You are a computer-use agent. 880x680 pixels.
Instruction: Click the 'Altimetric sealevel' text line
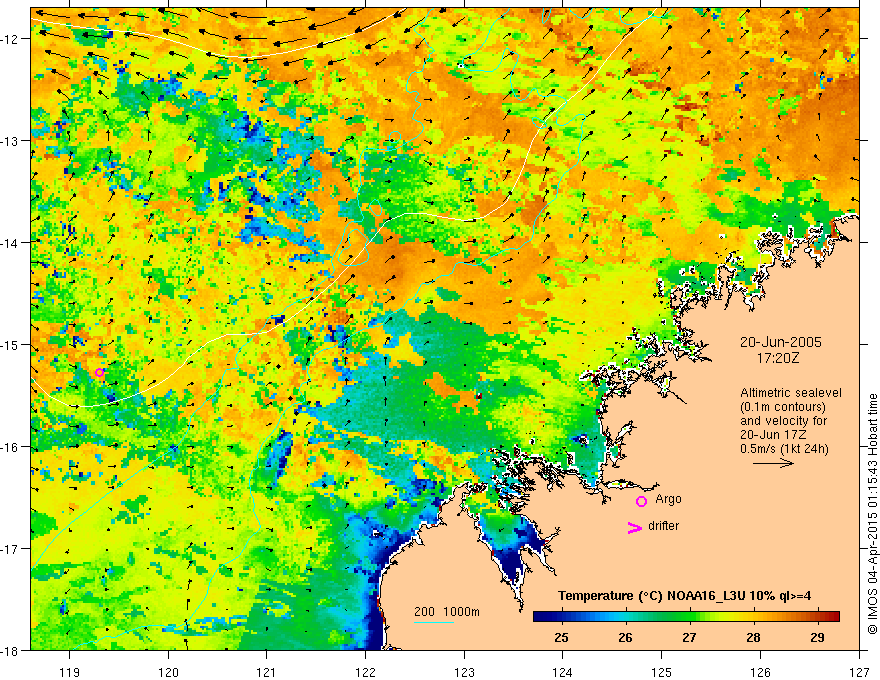(791, 393)
